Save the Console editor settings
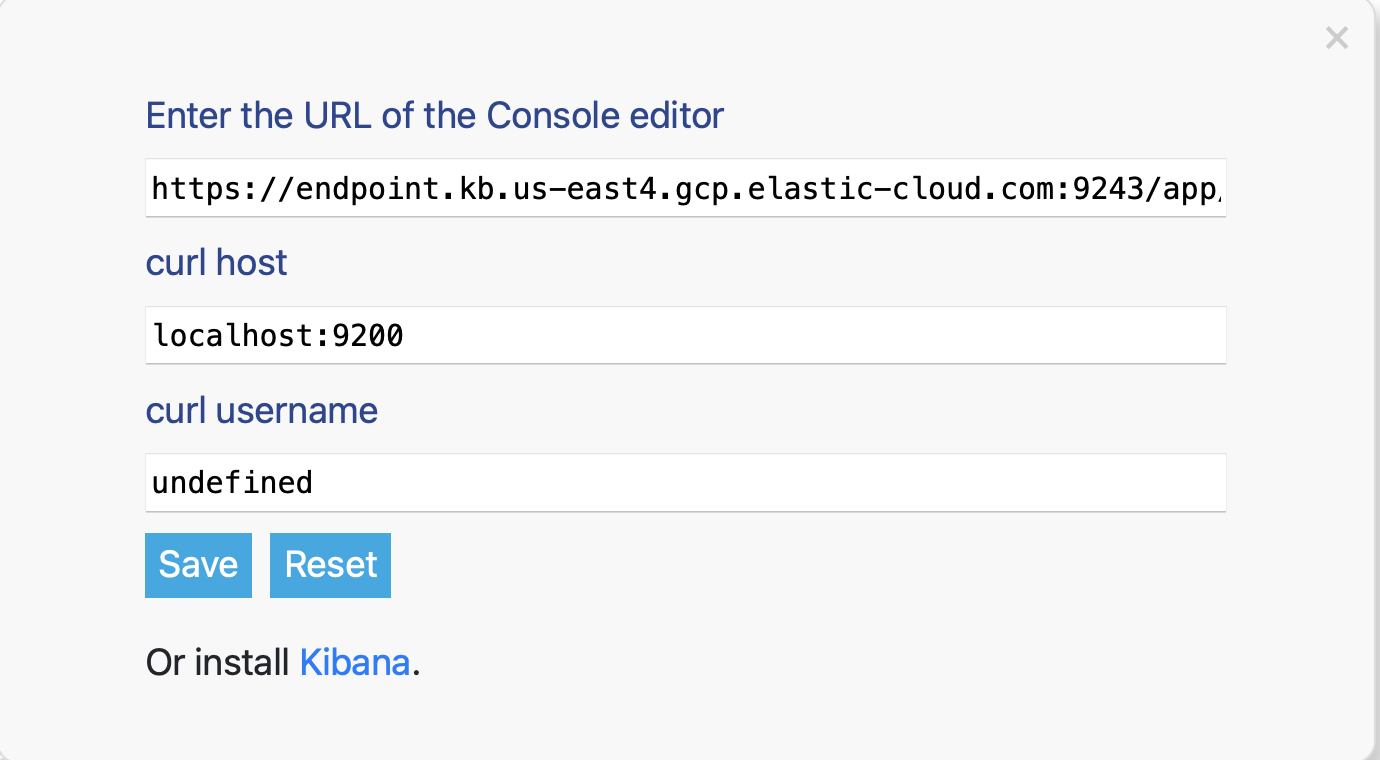This screenshot has width=1380, height=760. (198, 565)
